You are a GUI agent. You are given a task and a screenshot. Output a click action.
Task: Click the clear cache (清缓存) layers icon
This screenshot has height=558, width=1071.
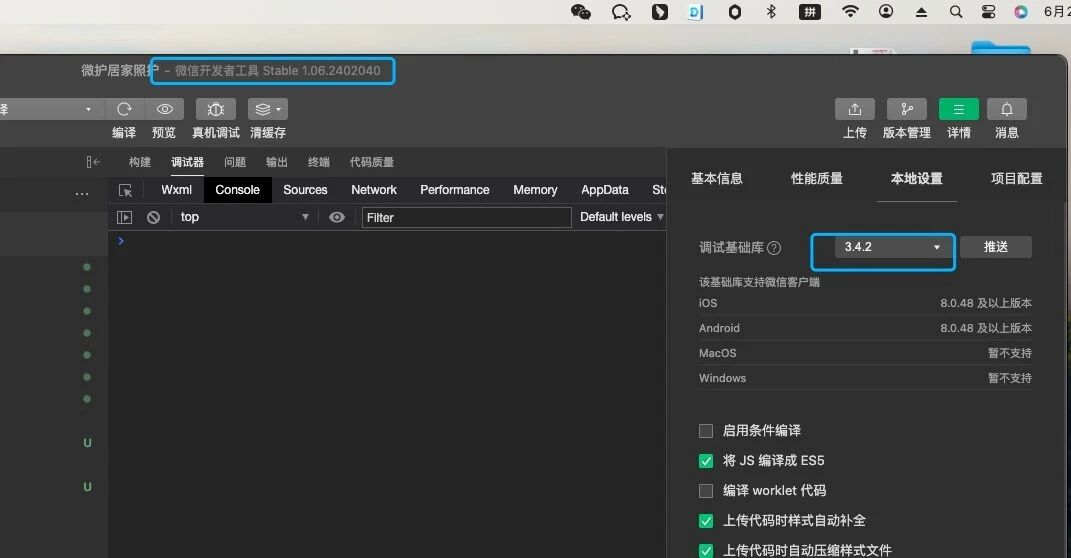263,109
